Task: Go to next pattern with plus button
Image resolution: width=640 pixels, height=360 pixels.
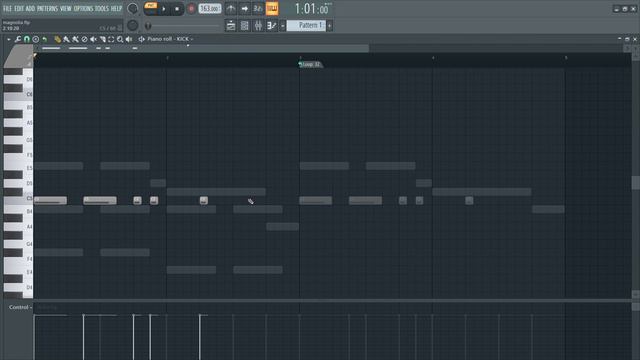Action: (329, 26)
